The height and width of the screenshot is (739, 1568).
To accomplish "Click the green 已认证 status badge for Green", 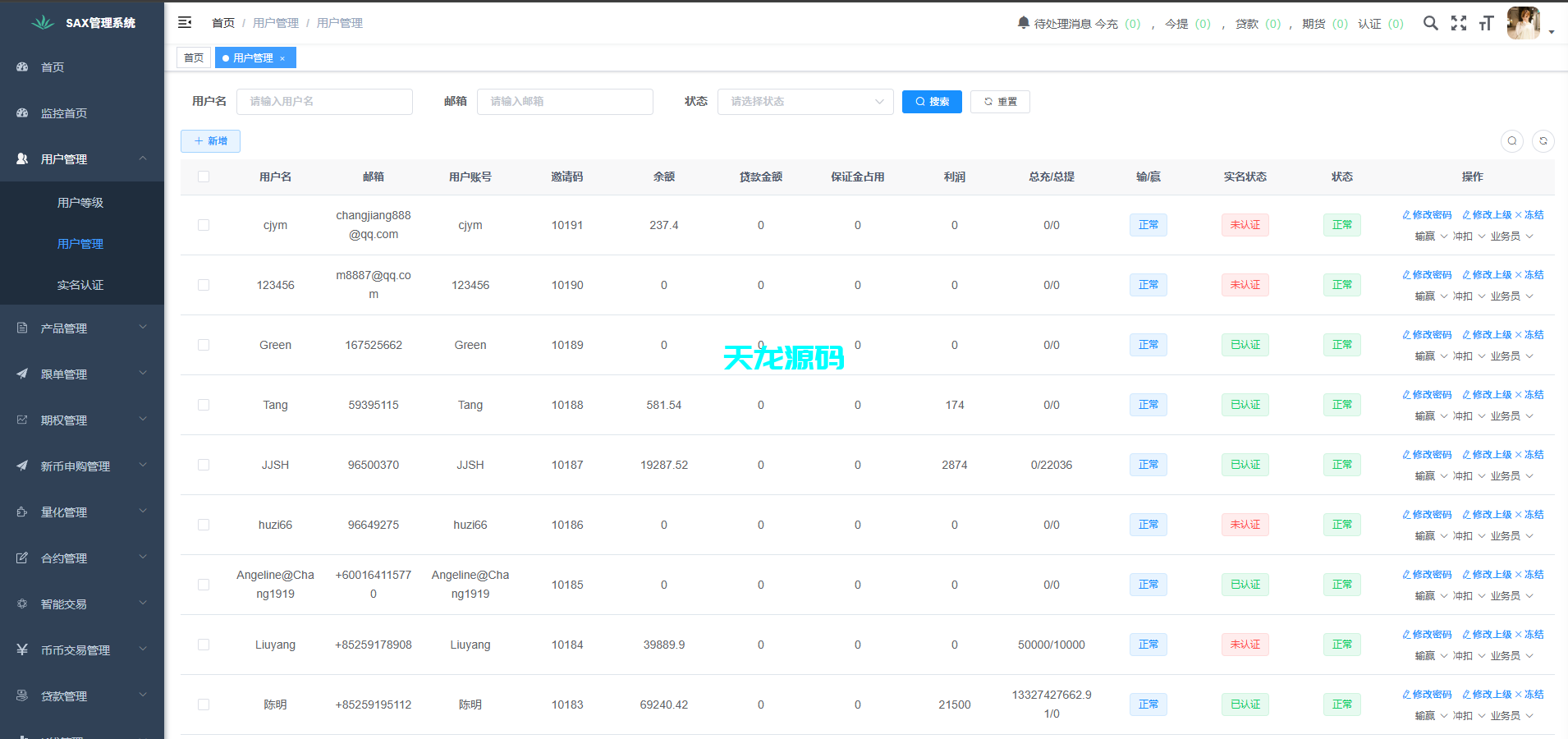I will point(1245,344).
